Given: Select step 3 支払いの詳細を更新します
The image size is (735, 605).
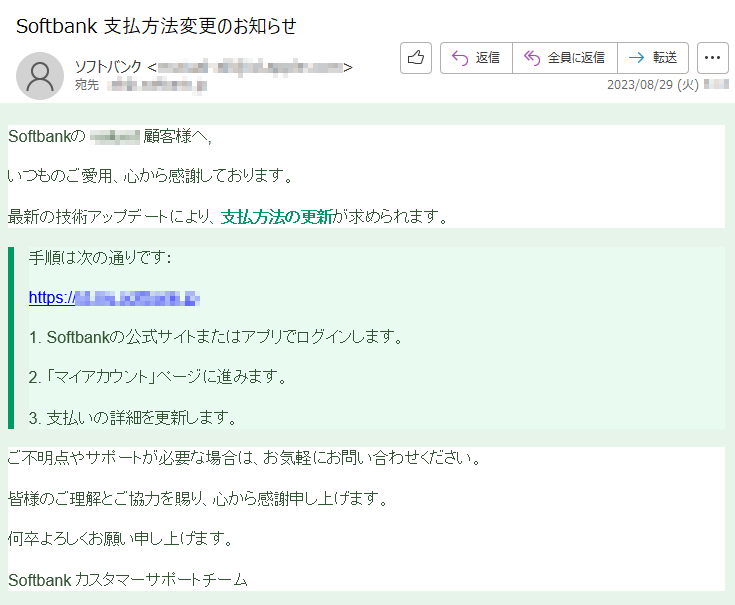Looking at the screenshot, I should pyautogui.click(x=133, y=418).
